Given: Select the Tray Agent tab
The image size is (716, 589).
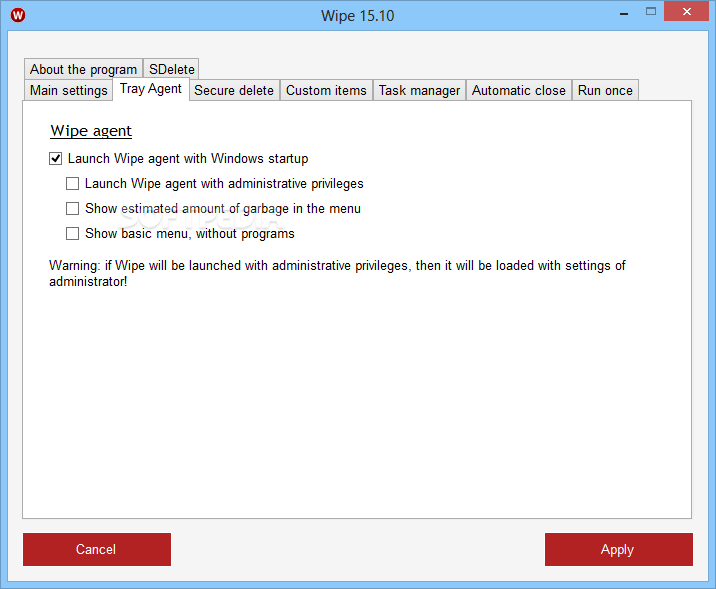Looking at the screenshot, I should pyautogui.click(x=151, y=89).
